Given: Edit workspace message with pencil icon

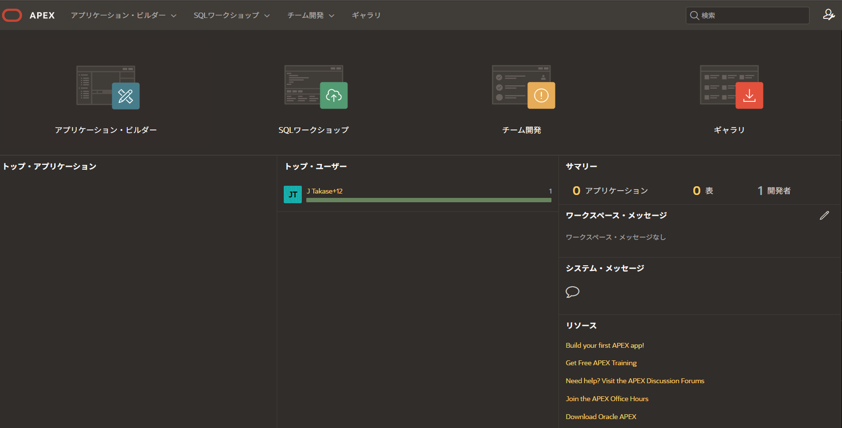Looking at the screenshot, I should (x=824, y=215).
